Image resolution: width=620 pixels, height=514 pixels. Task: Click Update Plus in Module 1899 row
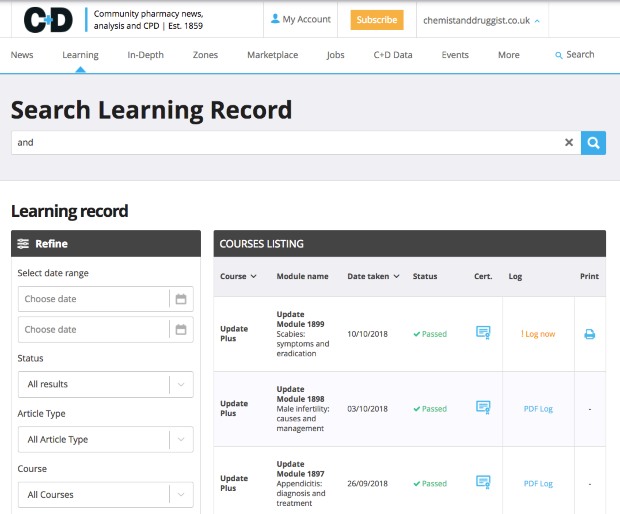tap(234, 334)
